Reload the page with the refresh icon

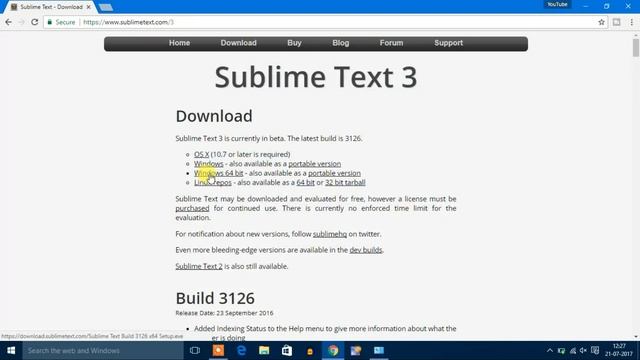click(x=35, y=22)
